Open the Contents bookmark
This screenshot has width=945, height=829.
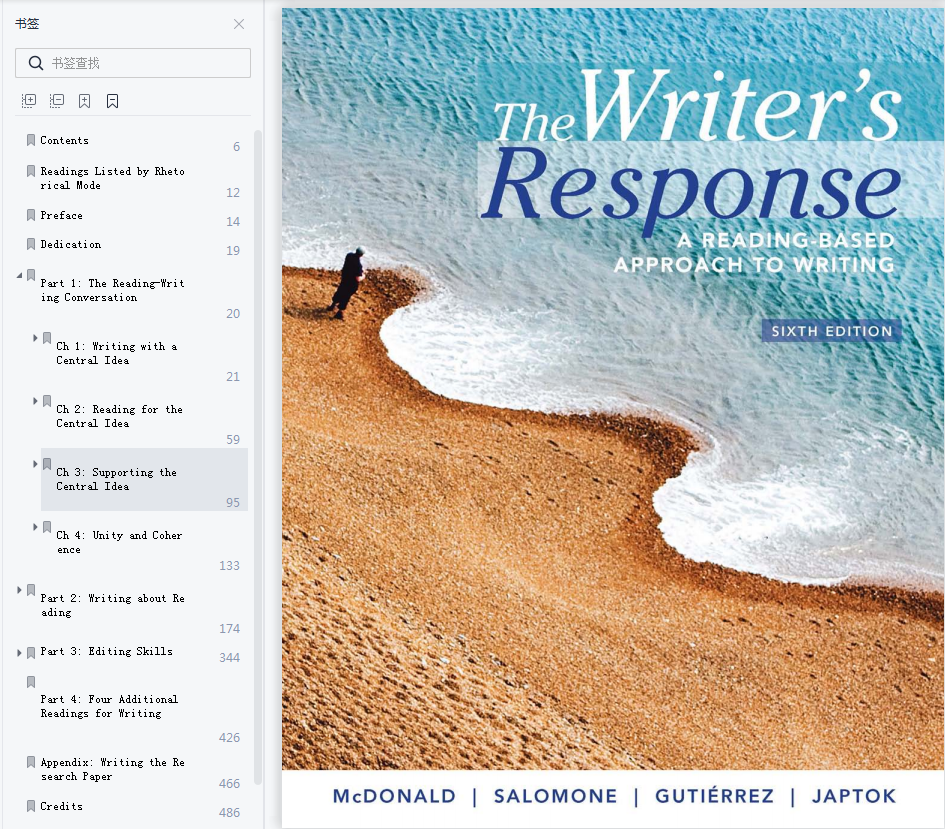(x=64, y=140)
